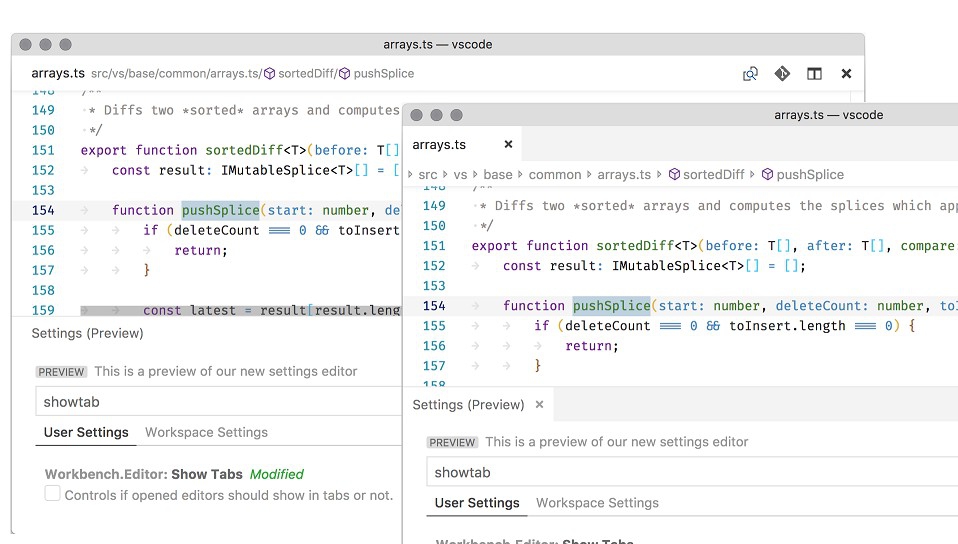The width and height of the screenshot is (958, 544).
Task: Close the Settings (Preview) tab using its X
Action: 539,404
